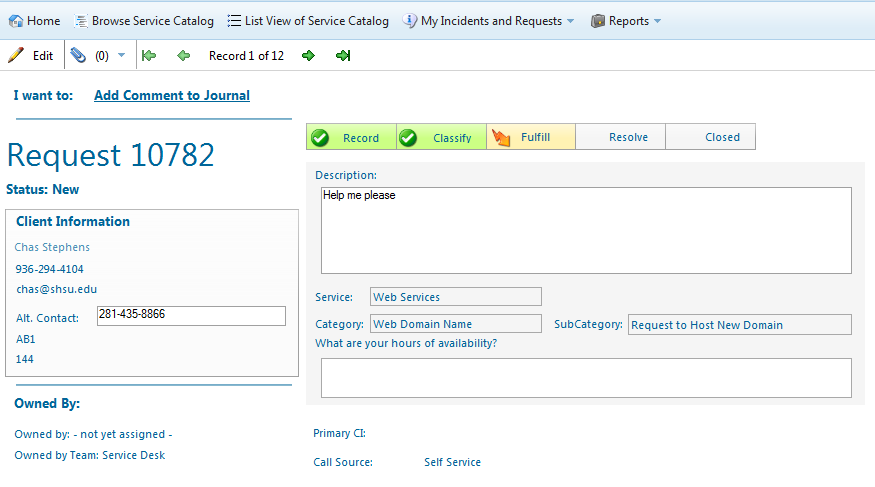Click 'Owned by: - not yet assigned -'

93,434
